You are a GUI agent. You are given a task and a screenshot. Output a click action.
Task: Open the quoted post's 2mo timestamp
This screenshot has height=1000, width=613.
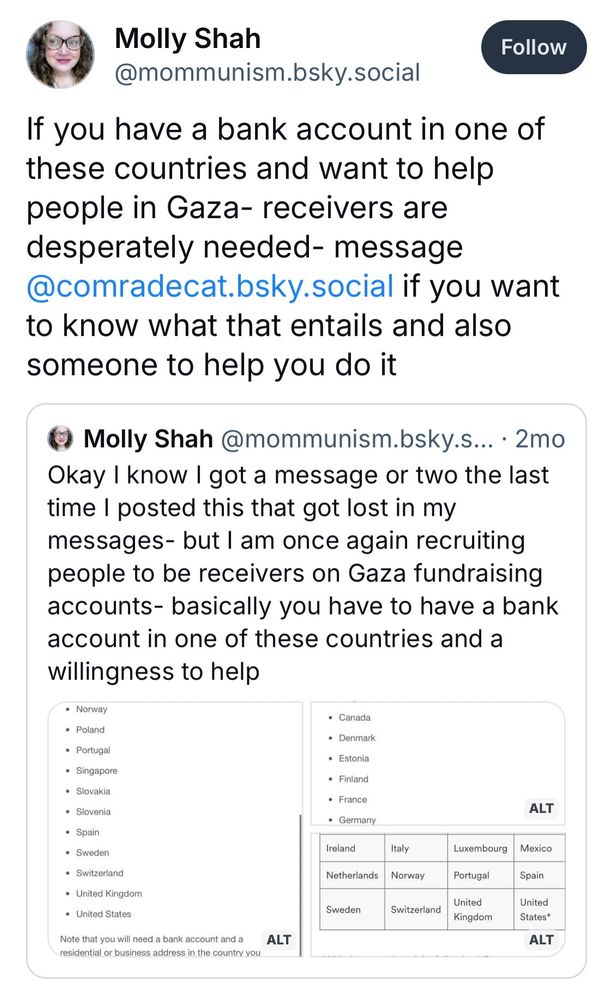click(x=540, y=439)
